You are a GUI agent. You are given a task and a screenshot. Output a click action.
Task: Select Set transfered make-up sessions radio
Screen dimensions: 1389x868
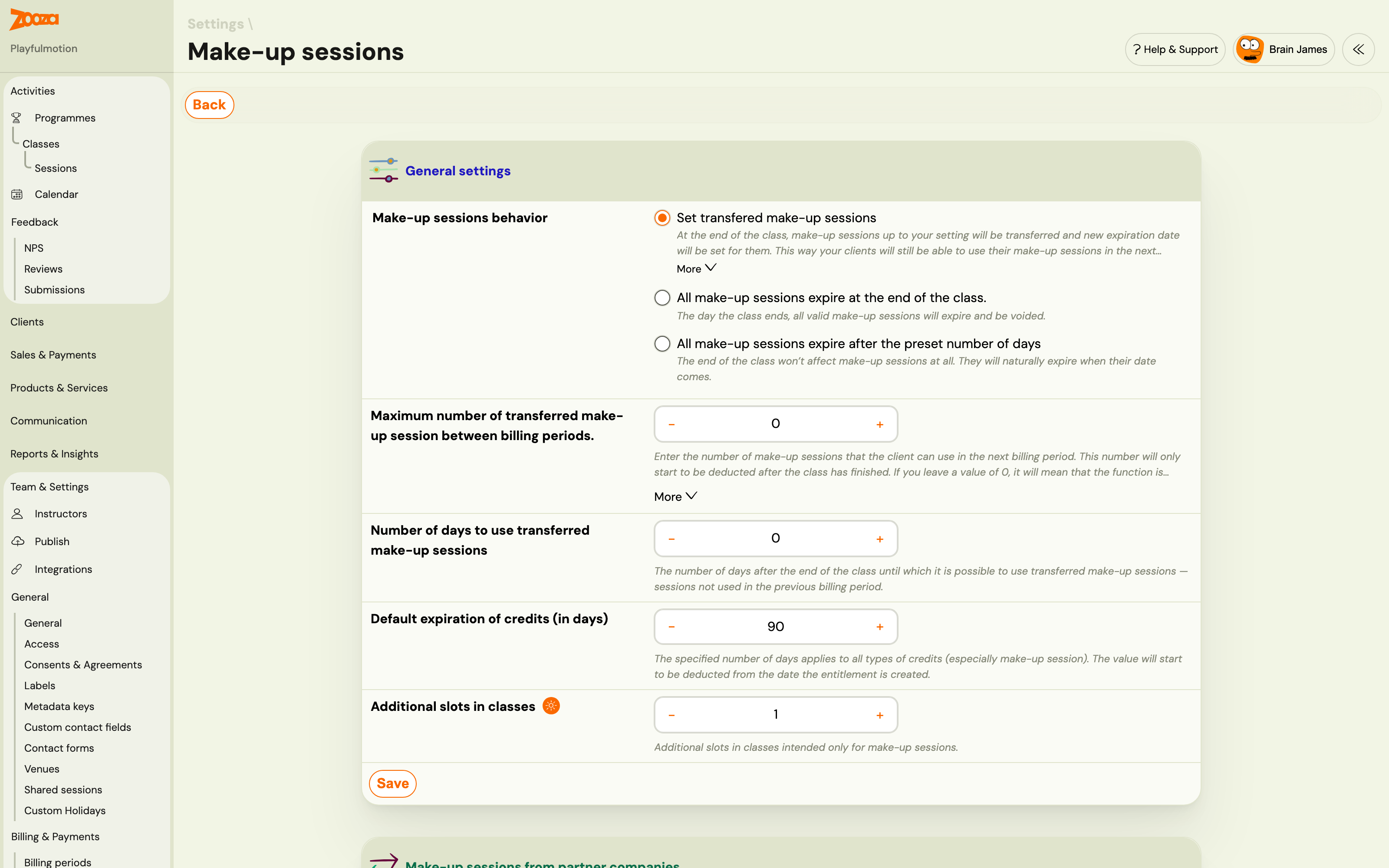coord(662,217)
